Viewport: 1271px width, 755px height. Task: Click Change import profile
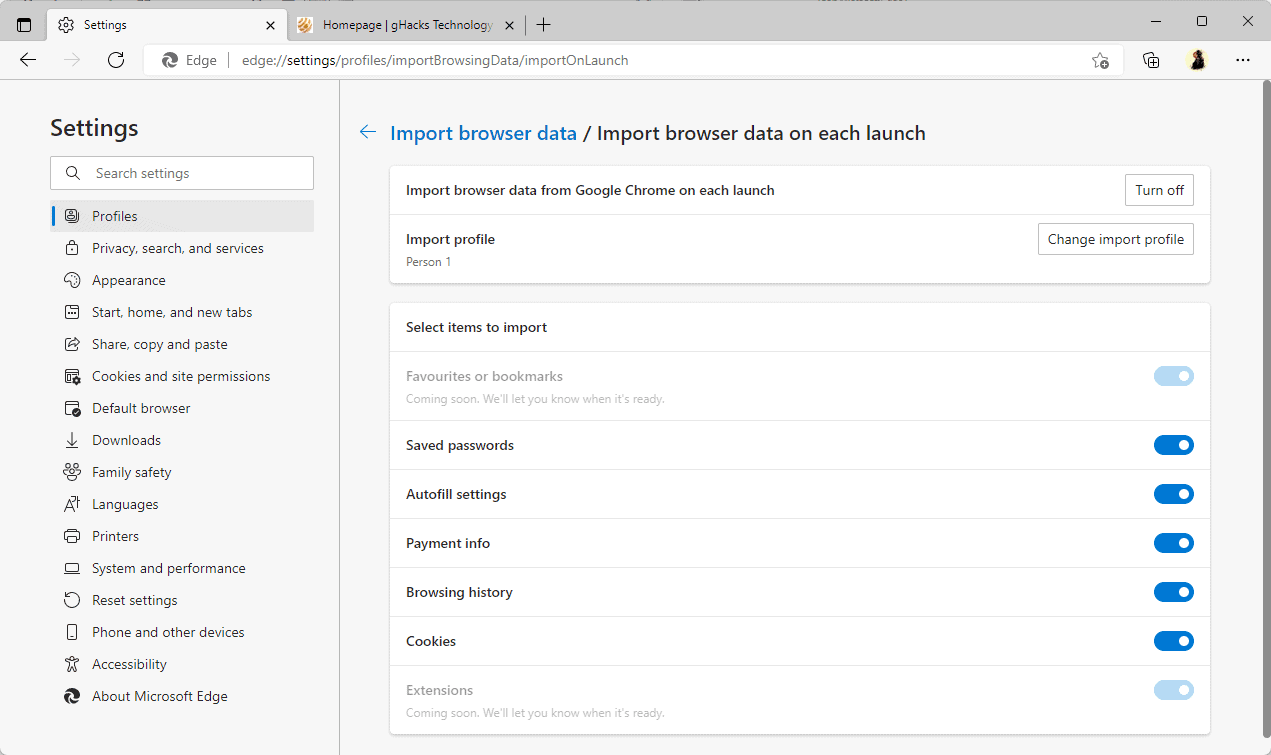[1115, 238]
